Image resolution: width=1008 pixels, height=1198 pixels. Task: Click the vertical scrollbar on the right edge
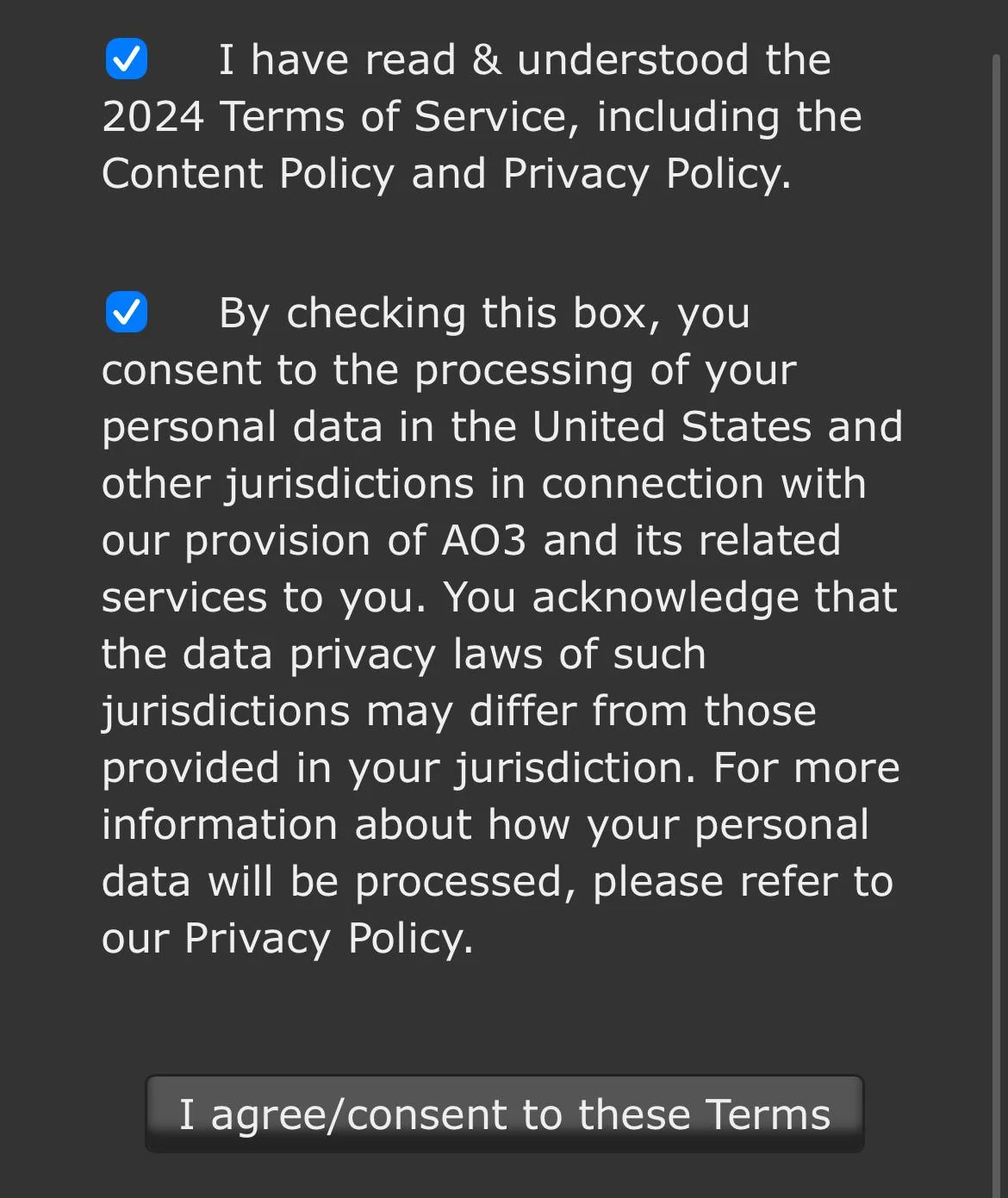click(x=999, y=603)
